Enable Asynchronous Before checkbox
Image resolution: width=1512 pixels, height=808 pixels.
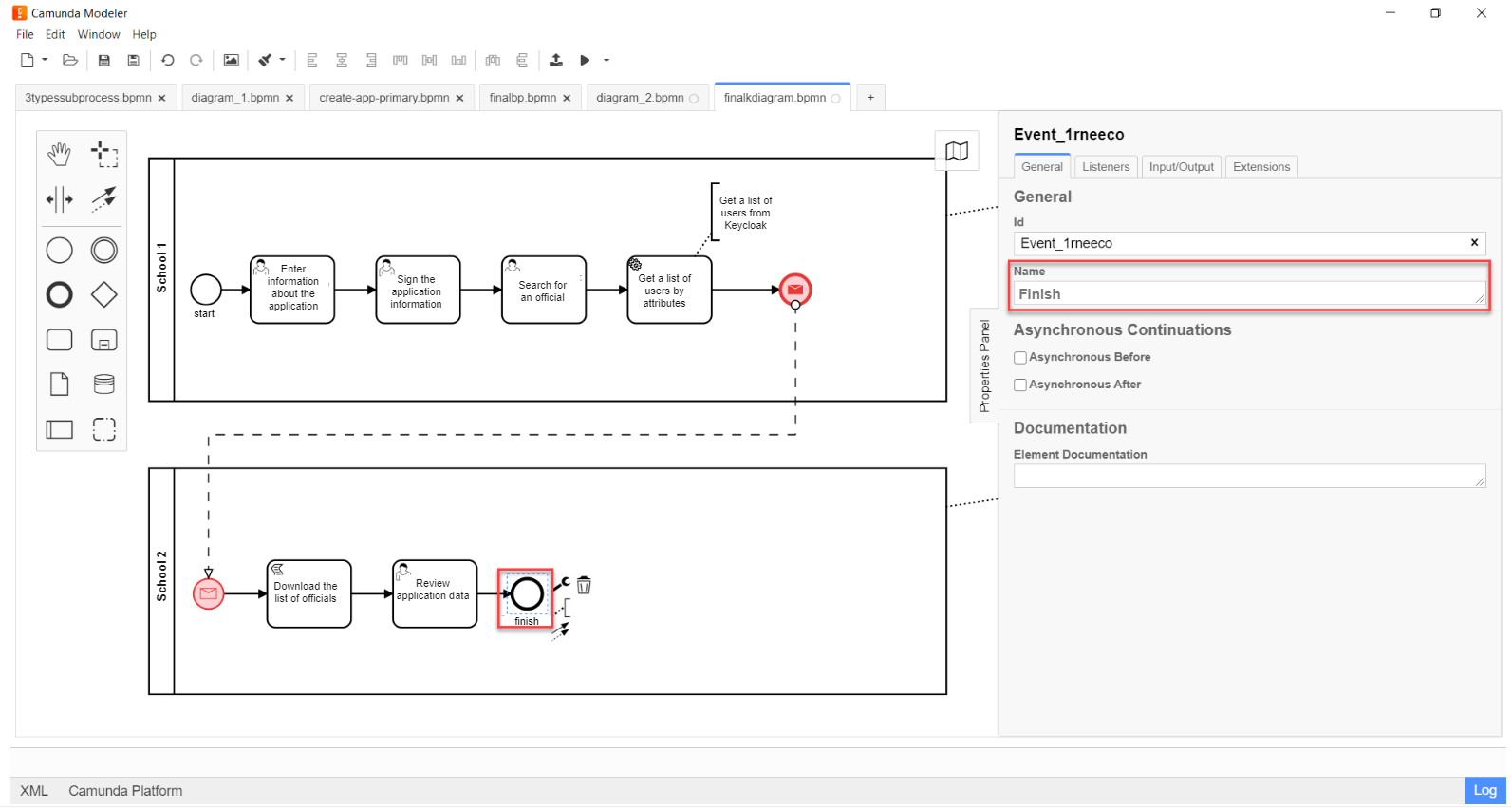pos(1020,358)
